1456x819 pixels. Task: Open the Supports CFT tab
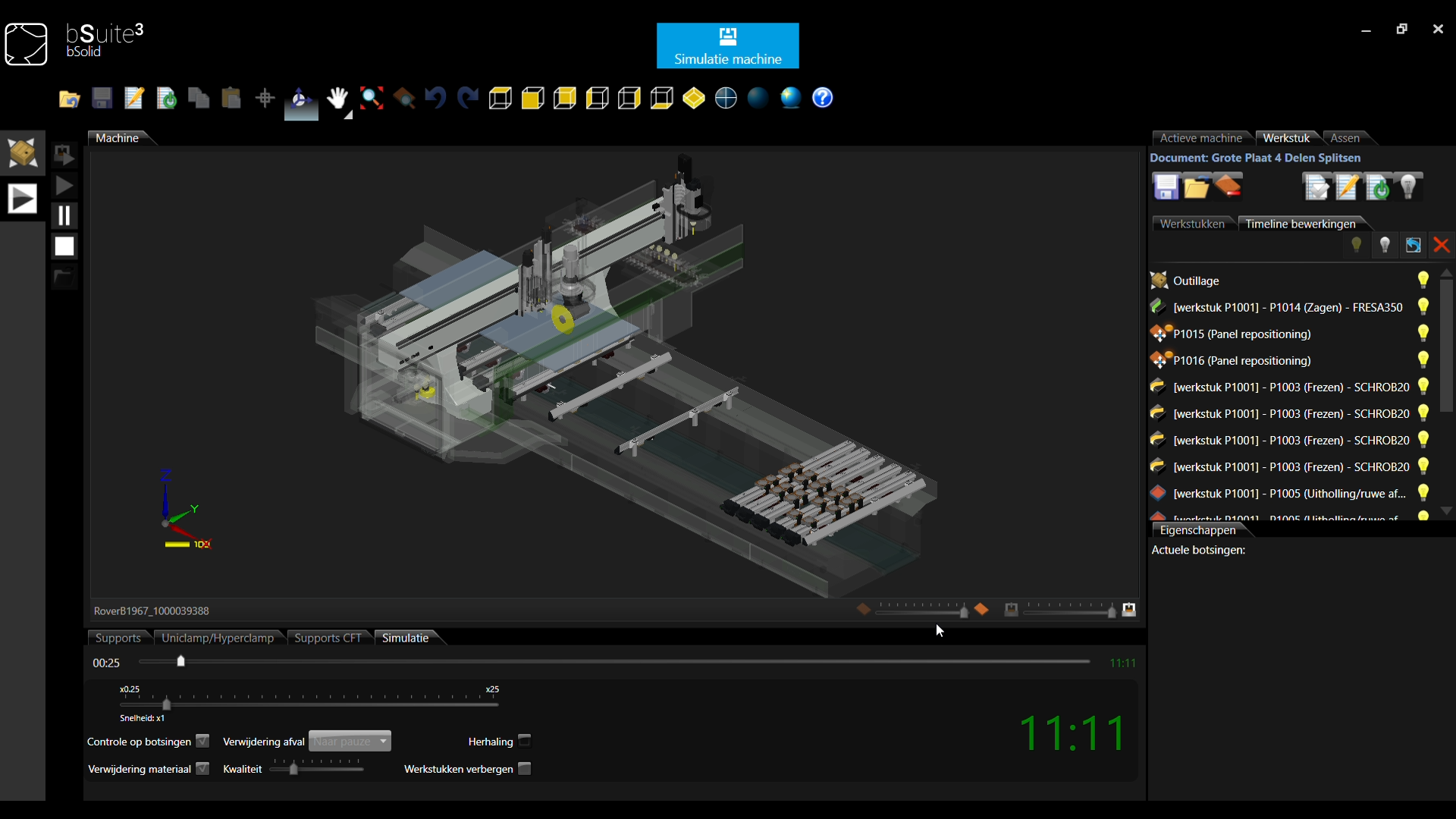328,638
